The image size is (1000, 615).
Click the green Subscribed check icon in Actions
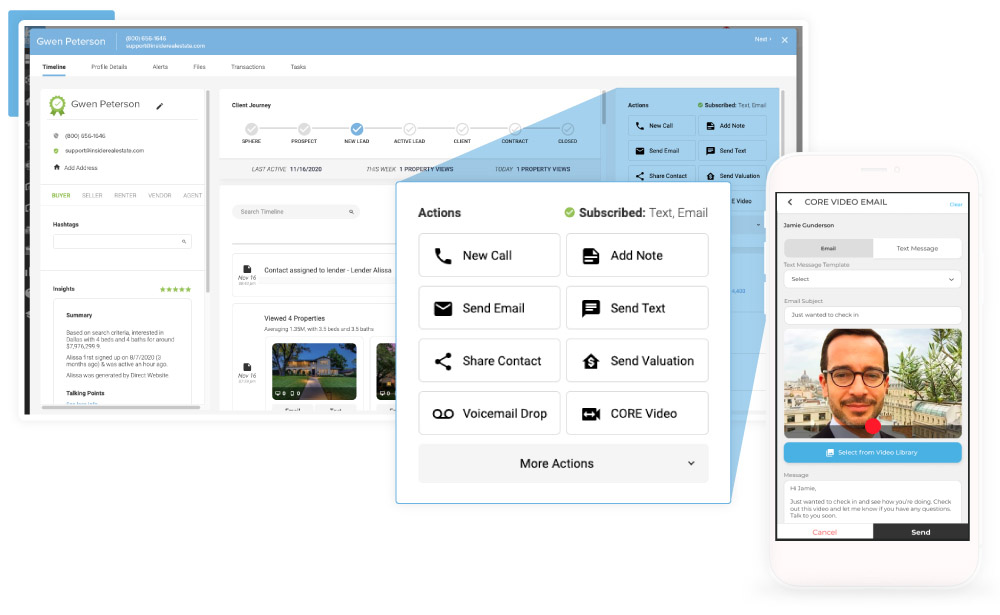(570, 212)
